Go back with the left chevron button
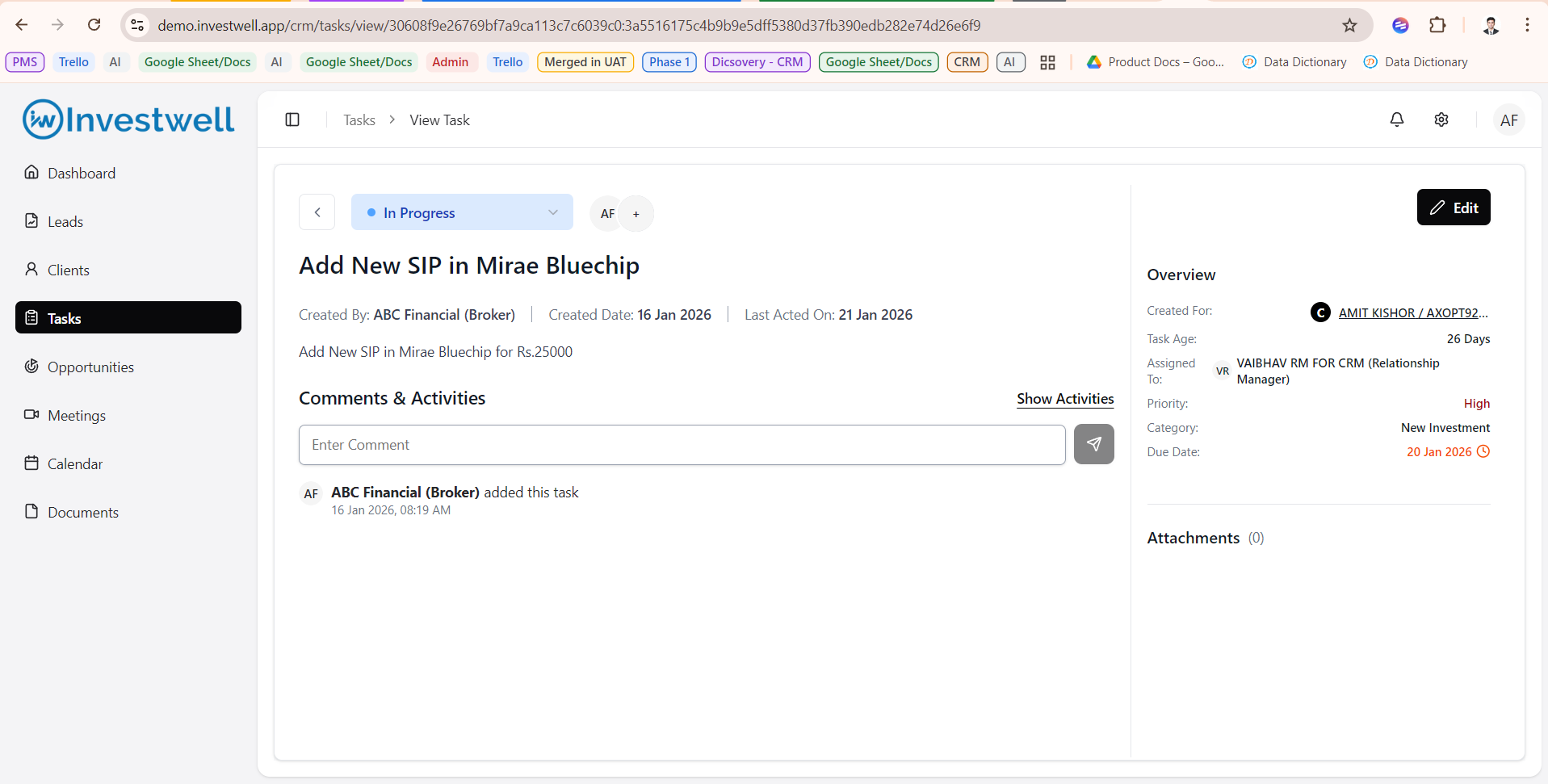 [317, 212]
